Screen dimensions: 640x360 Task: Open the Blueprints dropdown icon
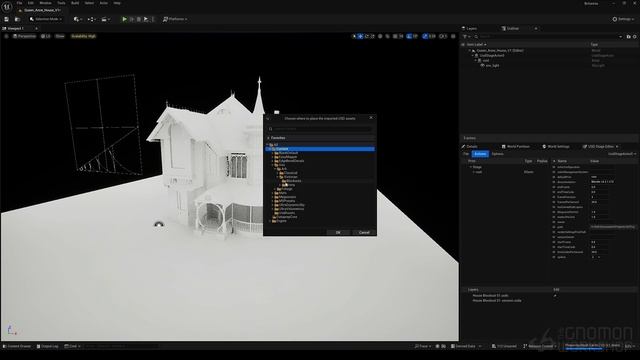click(x=91, y=19)
